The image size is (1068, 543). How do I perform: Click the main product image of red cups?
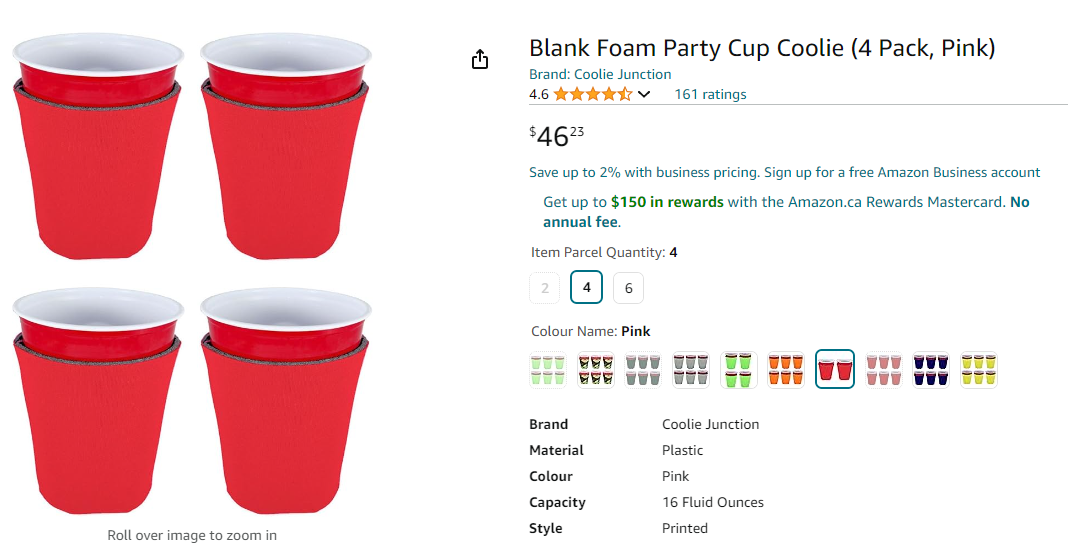tap(190, 270)
